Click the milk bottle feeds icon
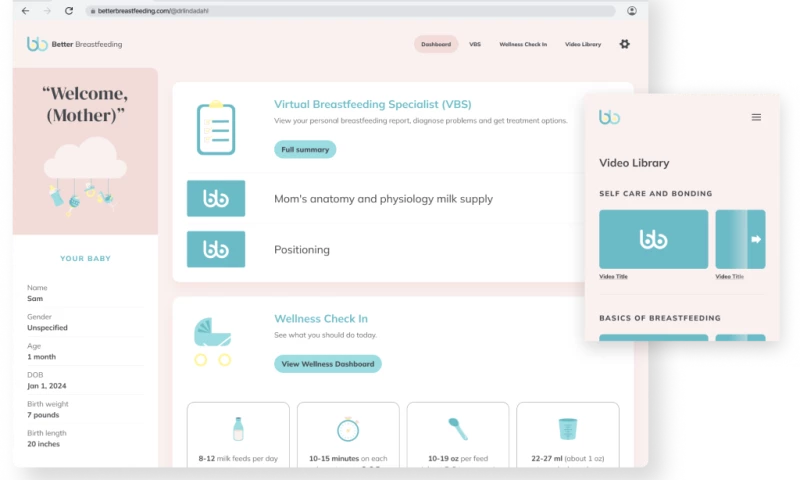 point(238,429)
